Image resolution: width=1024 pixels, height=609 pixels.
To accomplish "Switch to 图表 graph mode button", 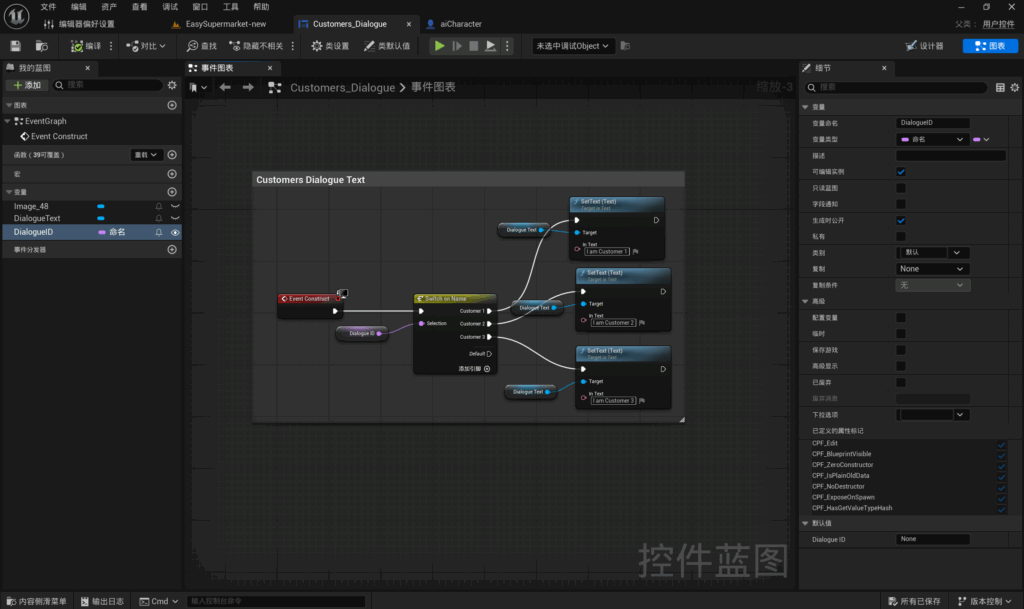I will point(990,46).
